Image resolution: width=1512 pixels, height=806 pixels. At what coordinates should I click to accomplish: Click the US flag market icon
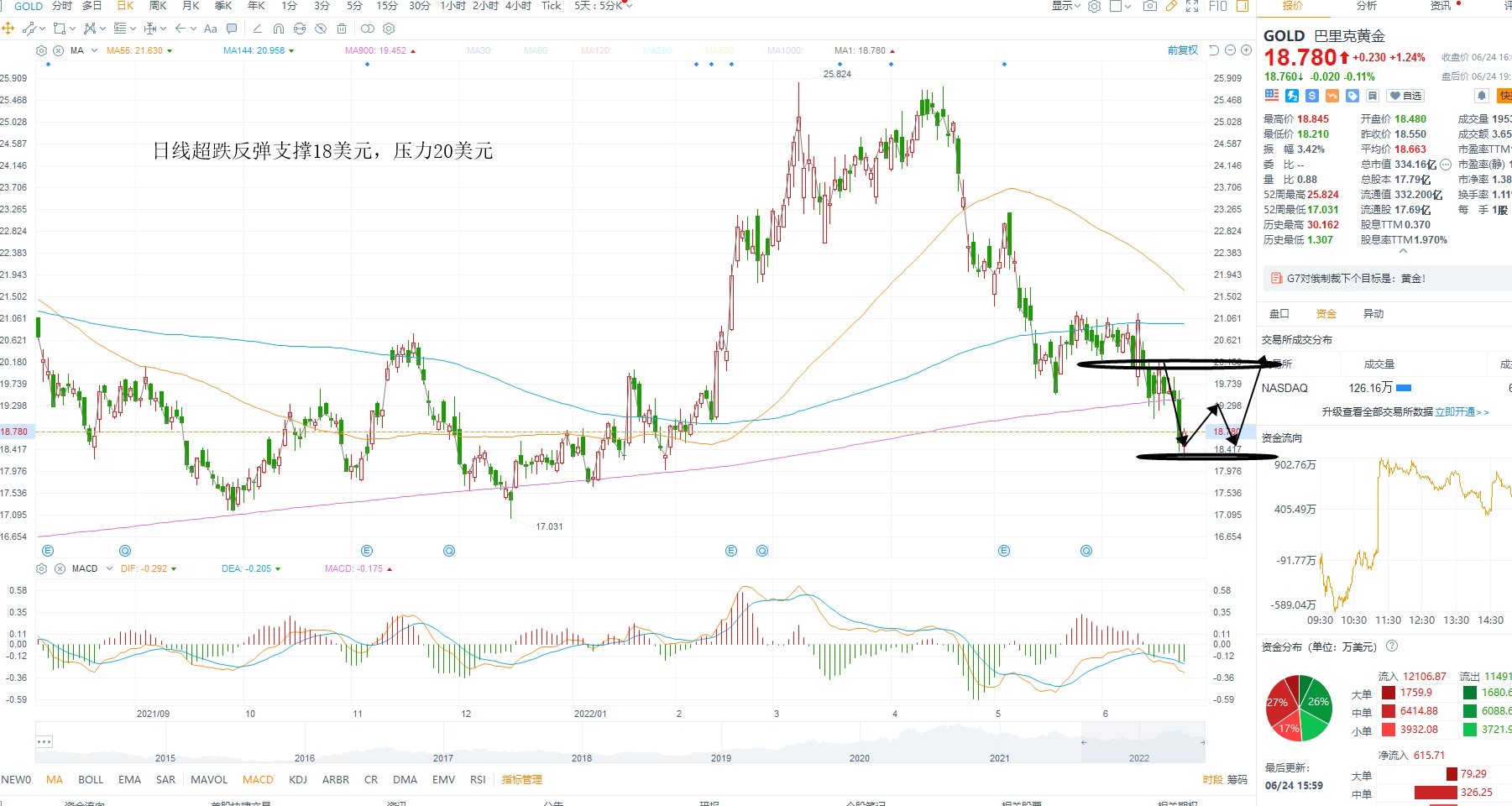tap(1272, 96)
